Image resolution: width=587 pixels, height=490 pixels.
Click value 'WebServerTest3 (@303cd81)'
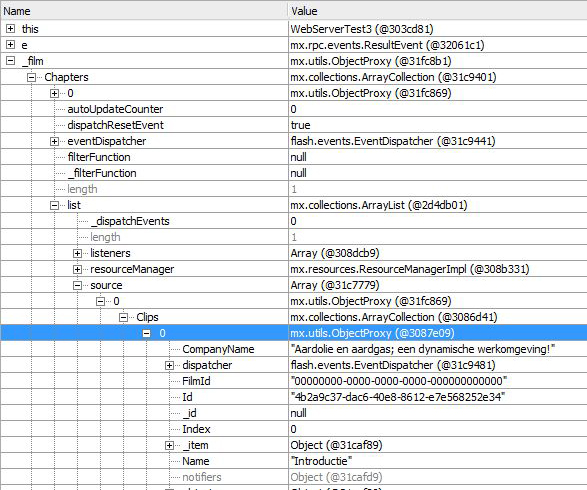(x=362, y=29)
